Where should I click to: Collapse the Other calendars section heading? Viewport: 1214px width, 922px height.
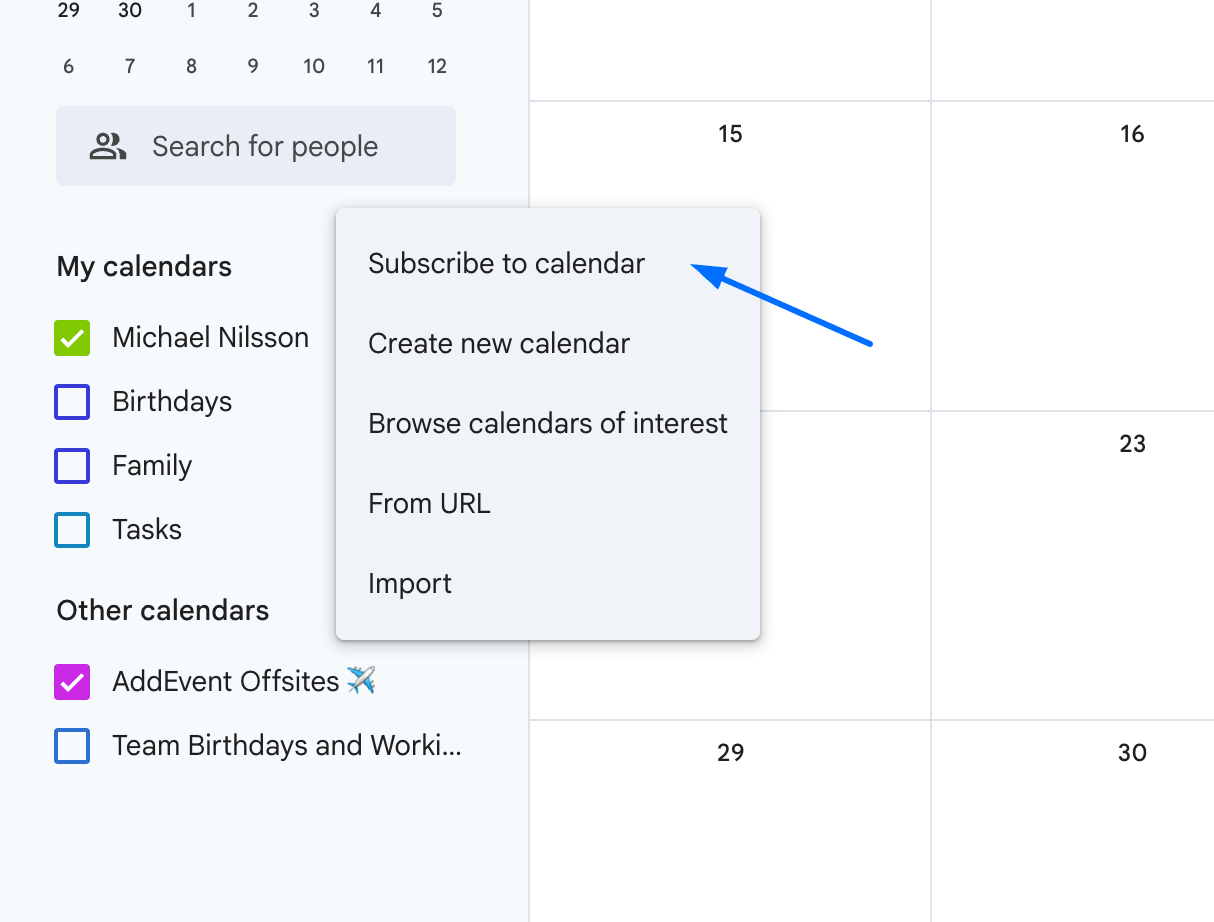(162, 611)
